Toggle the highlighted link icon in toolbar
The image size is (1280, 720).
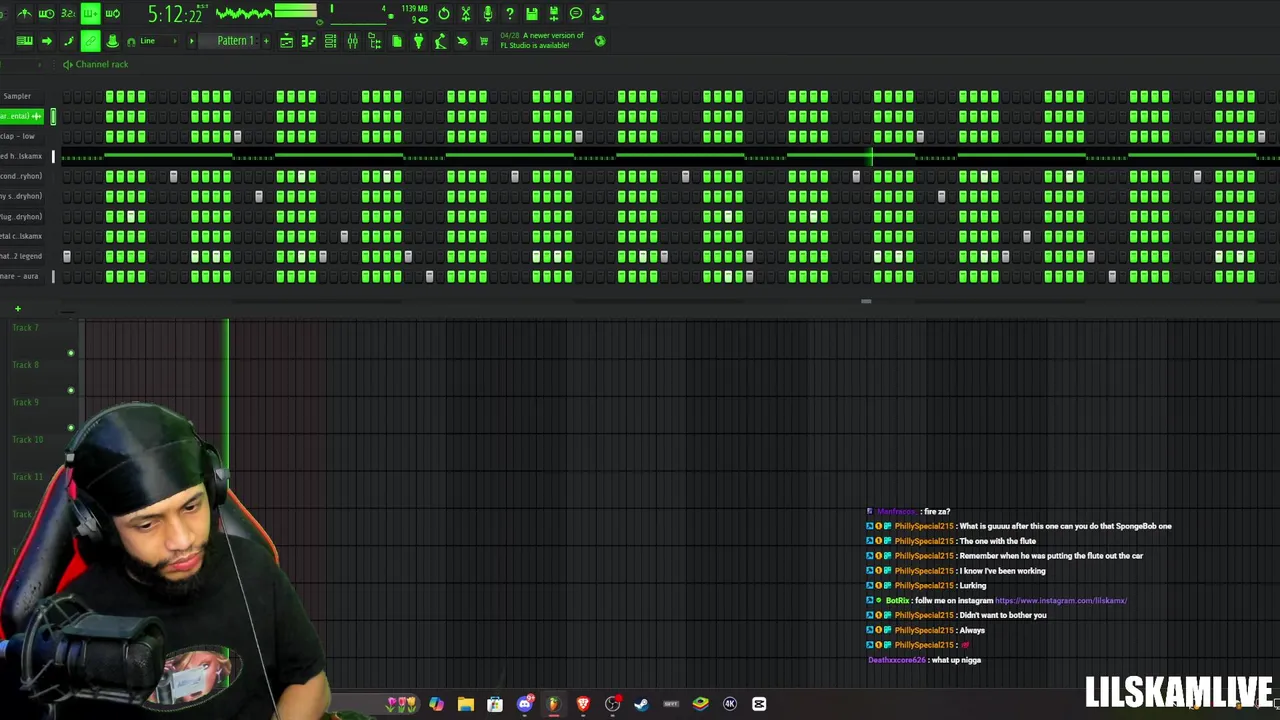tap(90, 41)
